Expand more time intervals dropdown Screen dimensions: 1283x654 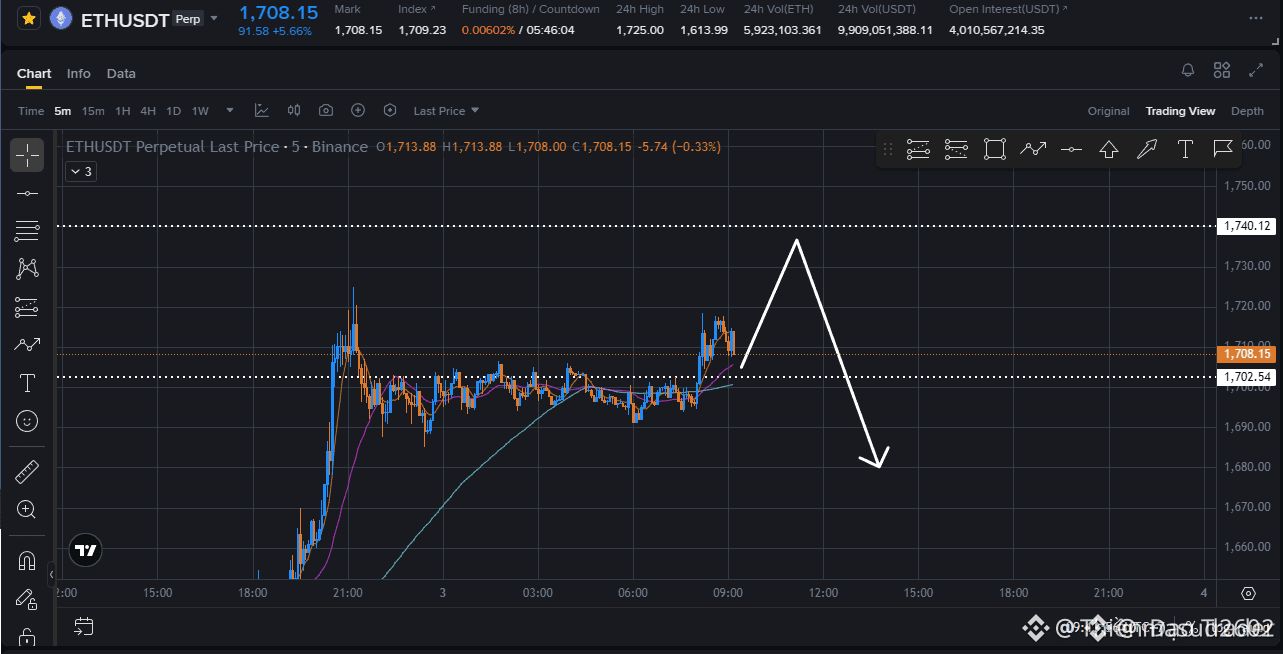pos(230,111)
